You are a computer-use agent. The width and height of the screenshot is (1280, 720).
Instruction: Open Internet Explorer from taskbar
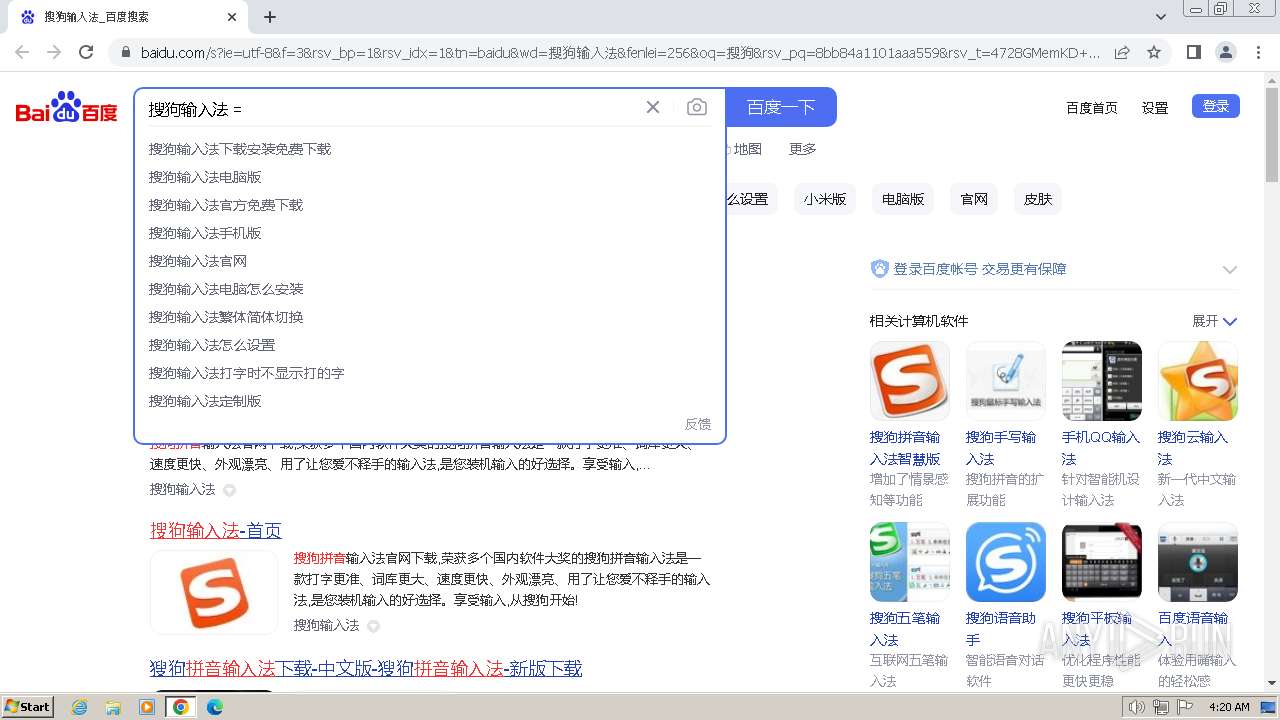coord(80,707)
